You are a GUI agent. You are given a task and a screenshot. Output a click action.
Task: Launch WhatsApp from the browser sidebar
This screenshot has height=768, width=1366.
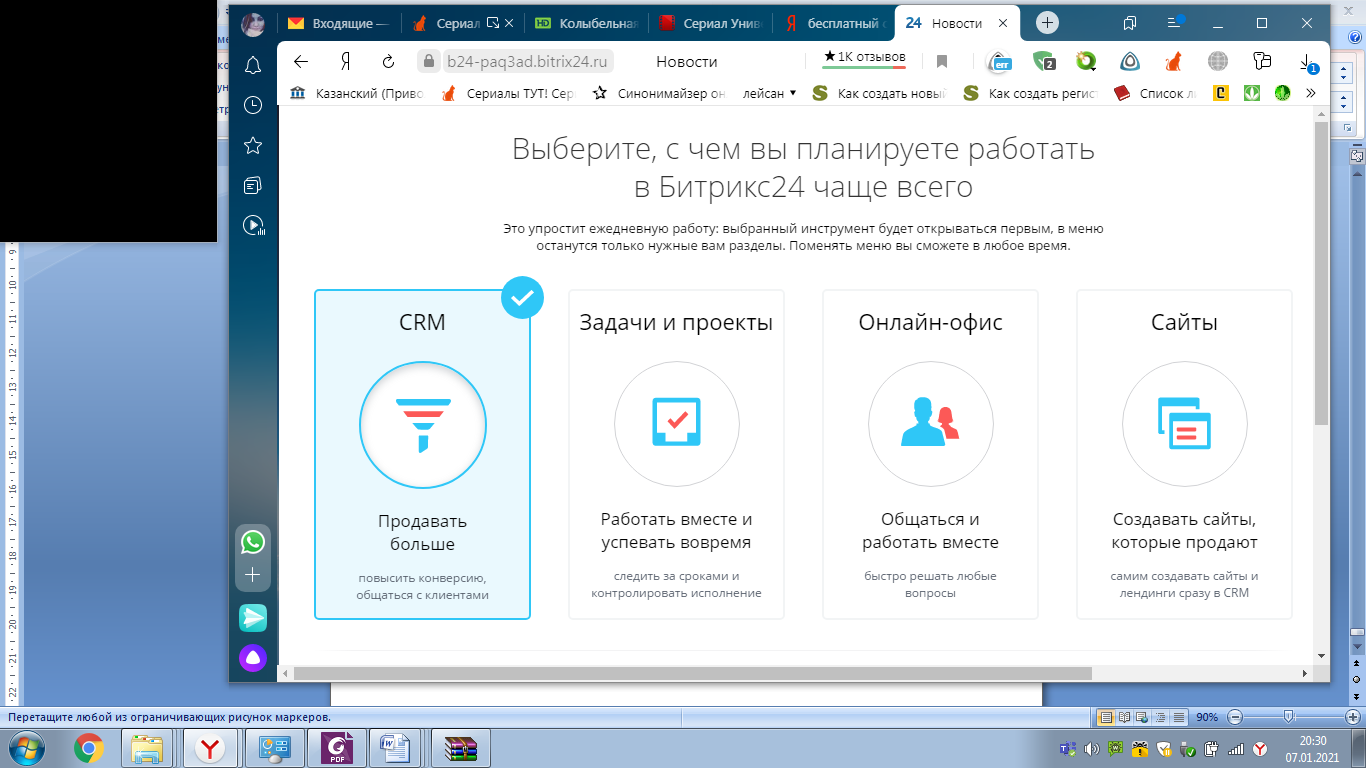[253, 542]
